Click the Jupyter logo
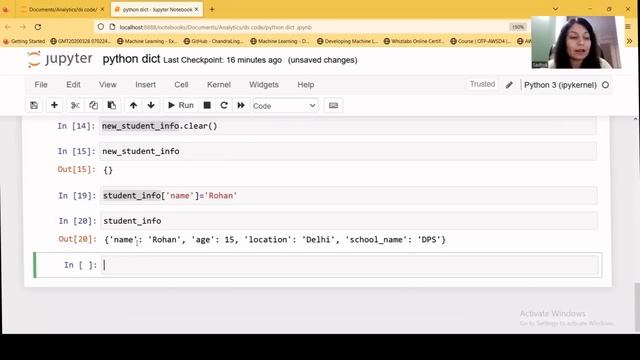Image resolution: width=640 pixels, height=360 pixels. (60, 59)
